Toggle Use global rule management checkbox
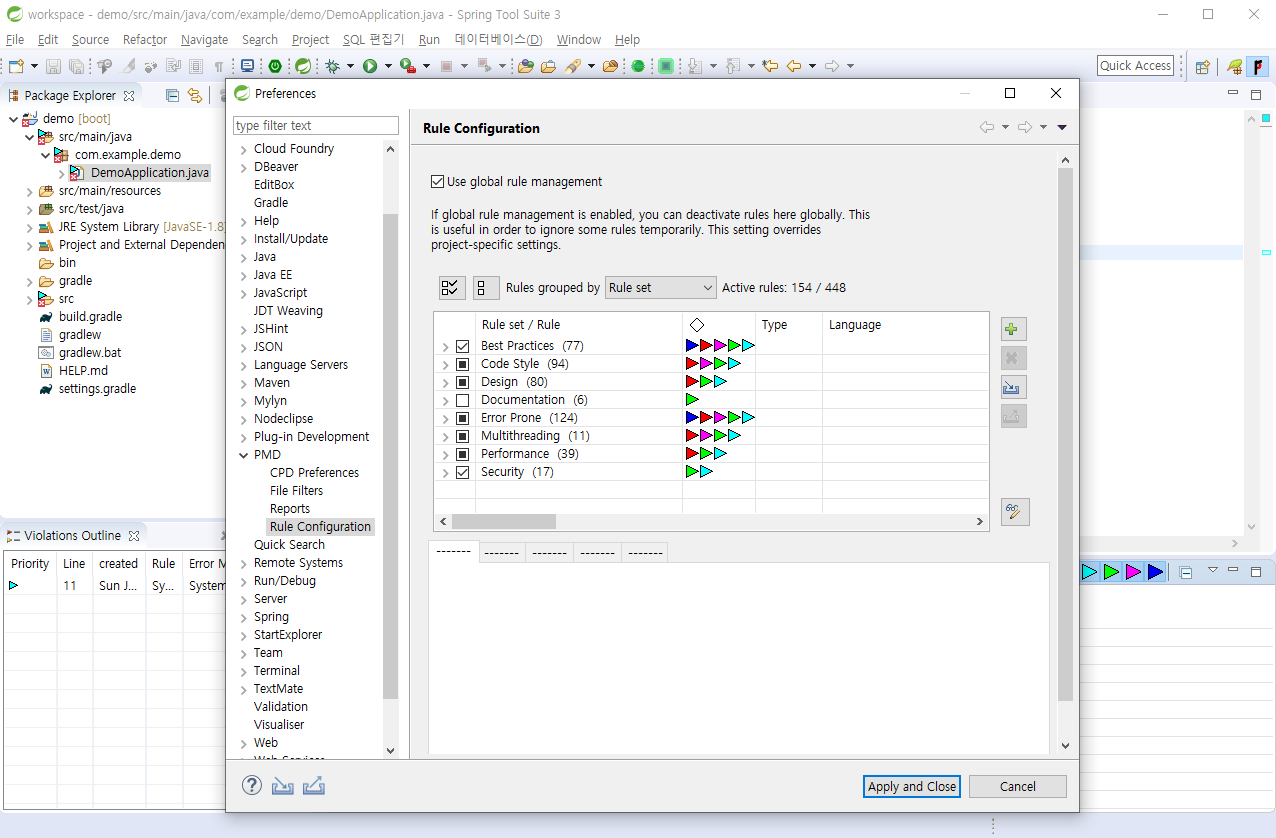The height and width of the screenshot is (838, 1276). click(437, 182)
